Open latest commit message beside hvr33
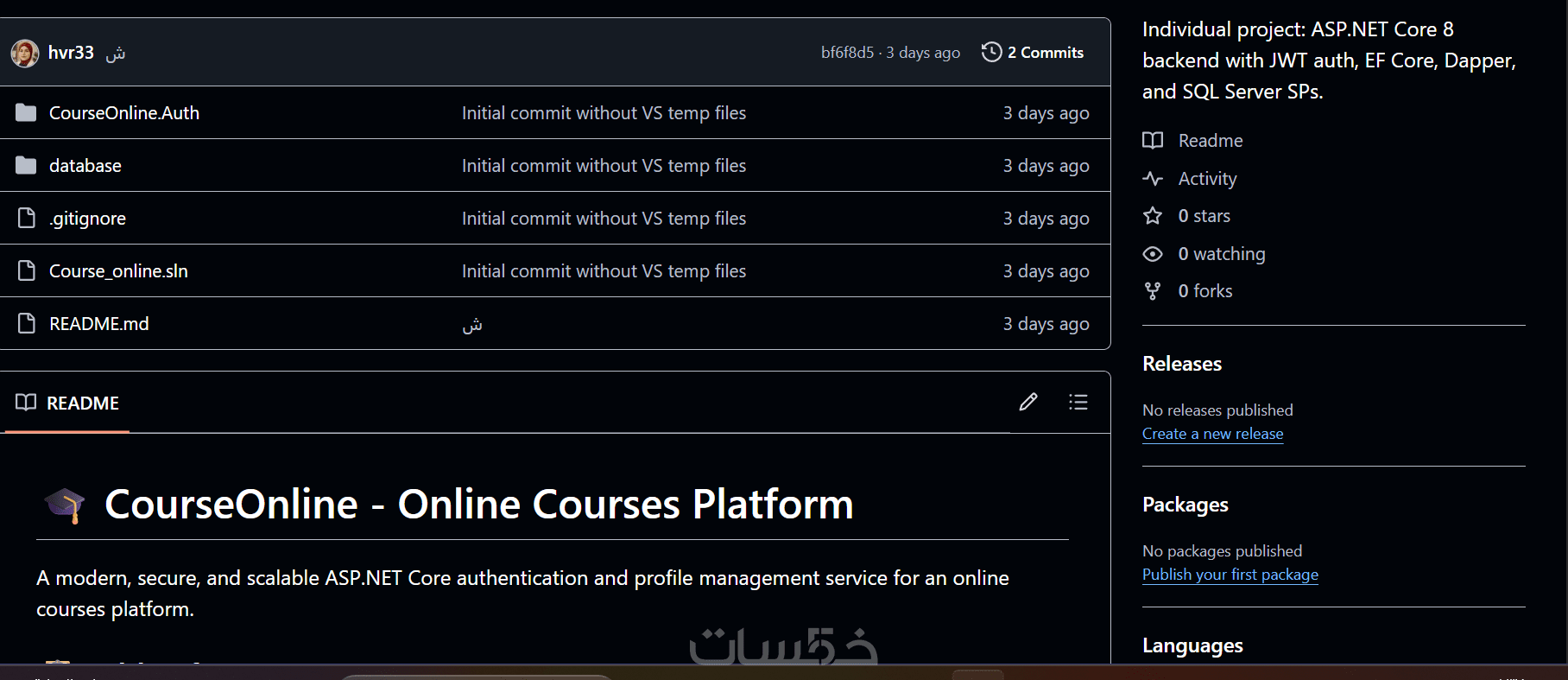1568x680 pixels. (116, 54)
